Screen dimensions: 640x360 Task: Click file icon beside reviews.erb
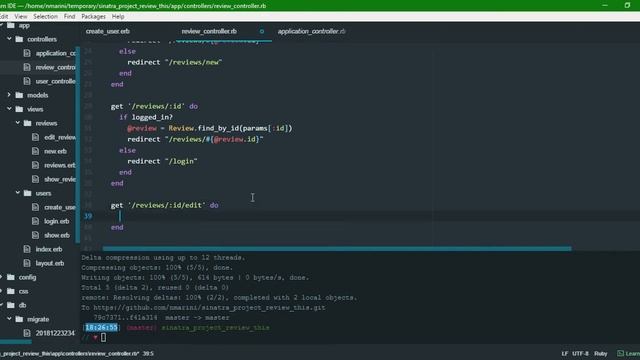36,165
